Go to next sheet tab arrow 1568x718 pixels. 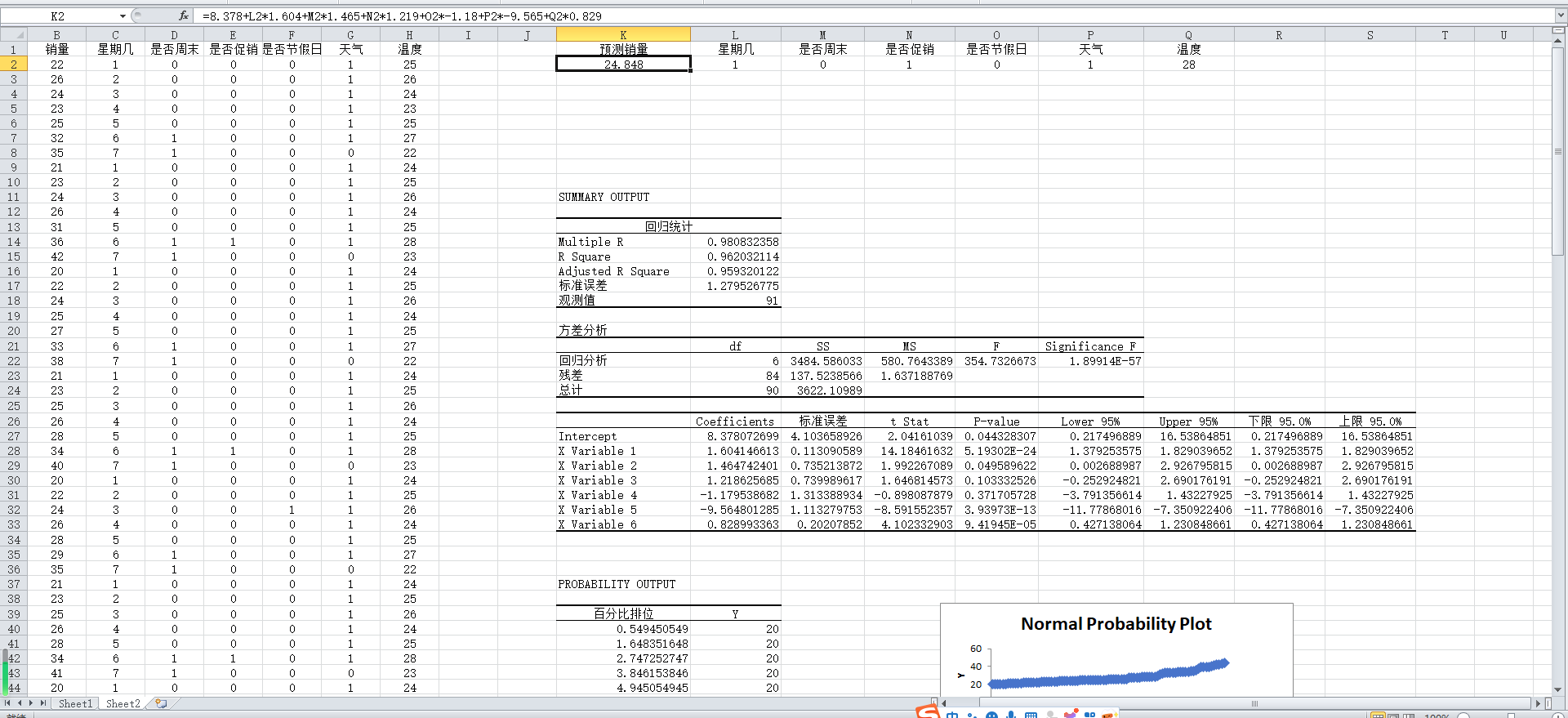point(32,703)
